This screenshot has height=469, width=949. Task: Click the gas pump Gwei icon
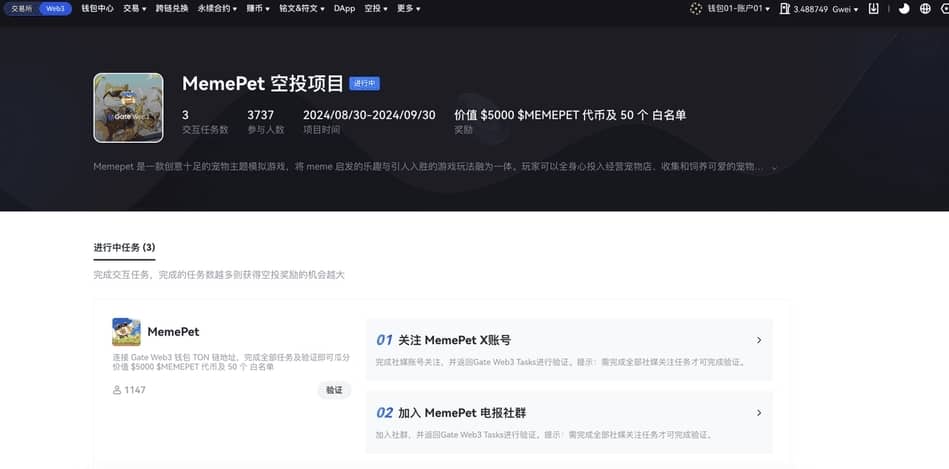click(x=784, y=9)
